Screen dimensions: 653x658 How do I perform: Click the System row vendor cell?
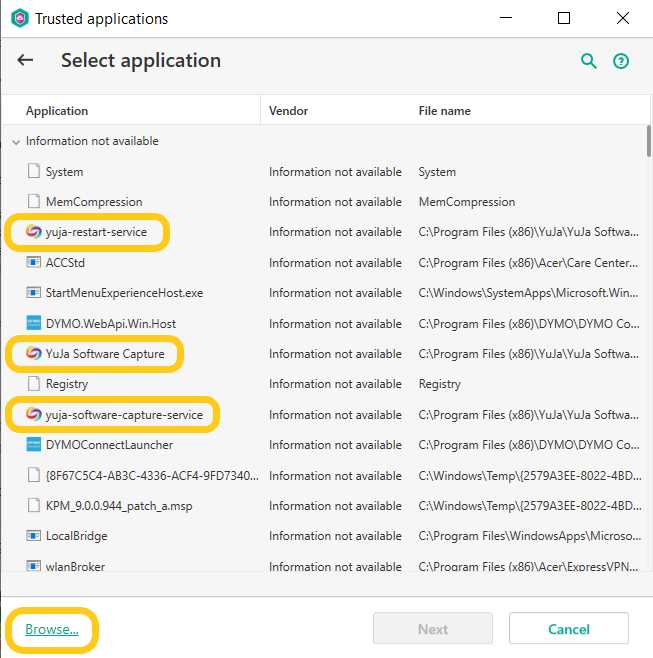335,172
